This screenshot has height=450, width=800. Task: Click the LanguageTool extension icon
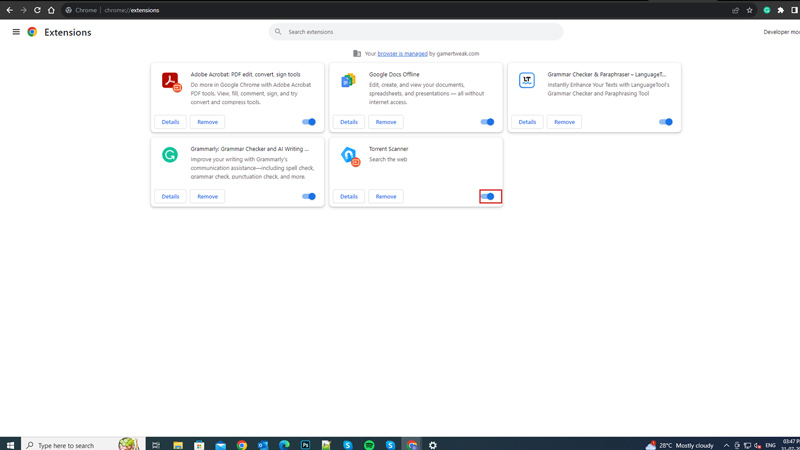point(527,80)
